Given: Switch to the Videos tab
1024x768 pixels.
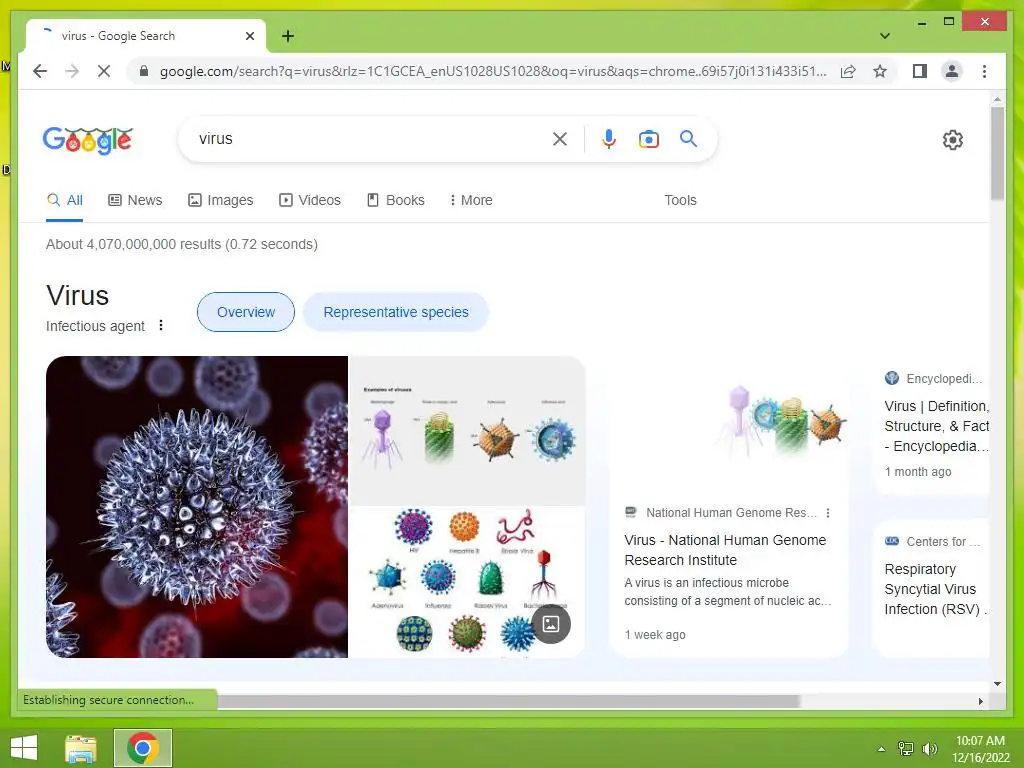Looking at the screenshot, I should tap(310, 200).
